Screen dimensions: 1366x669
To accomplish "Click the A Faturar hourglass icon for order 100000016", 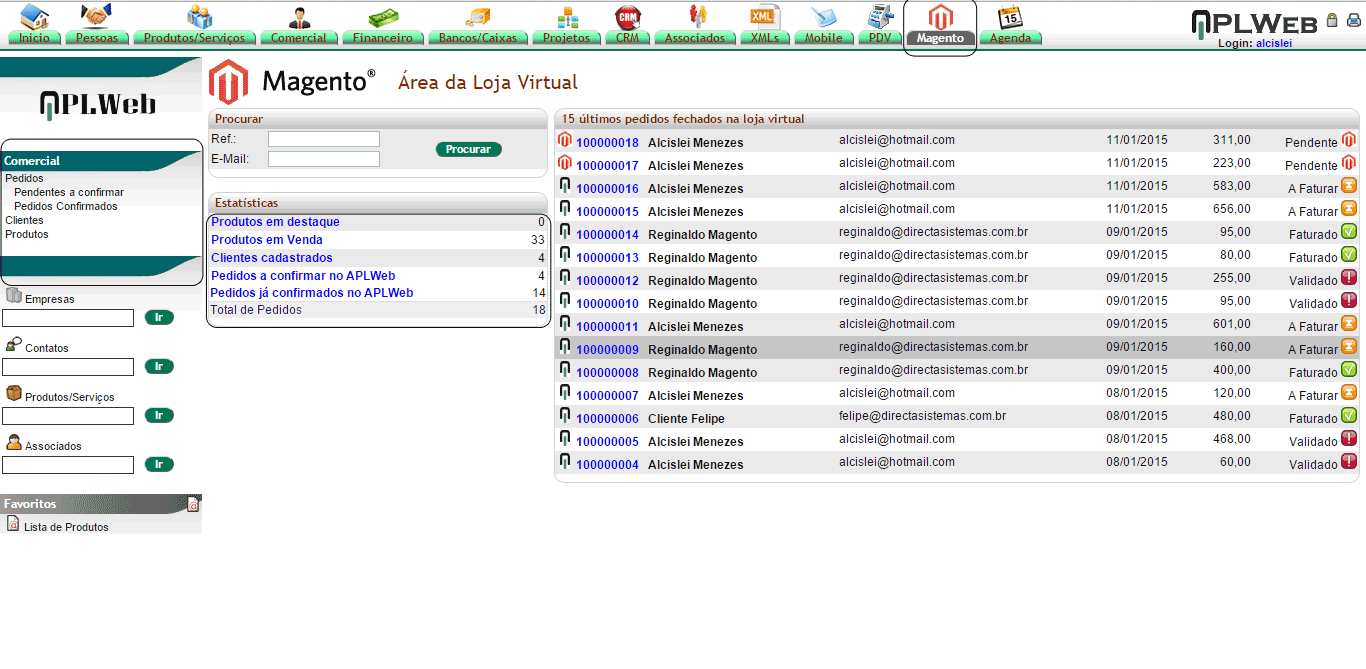I will [1349, 185].
